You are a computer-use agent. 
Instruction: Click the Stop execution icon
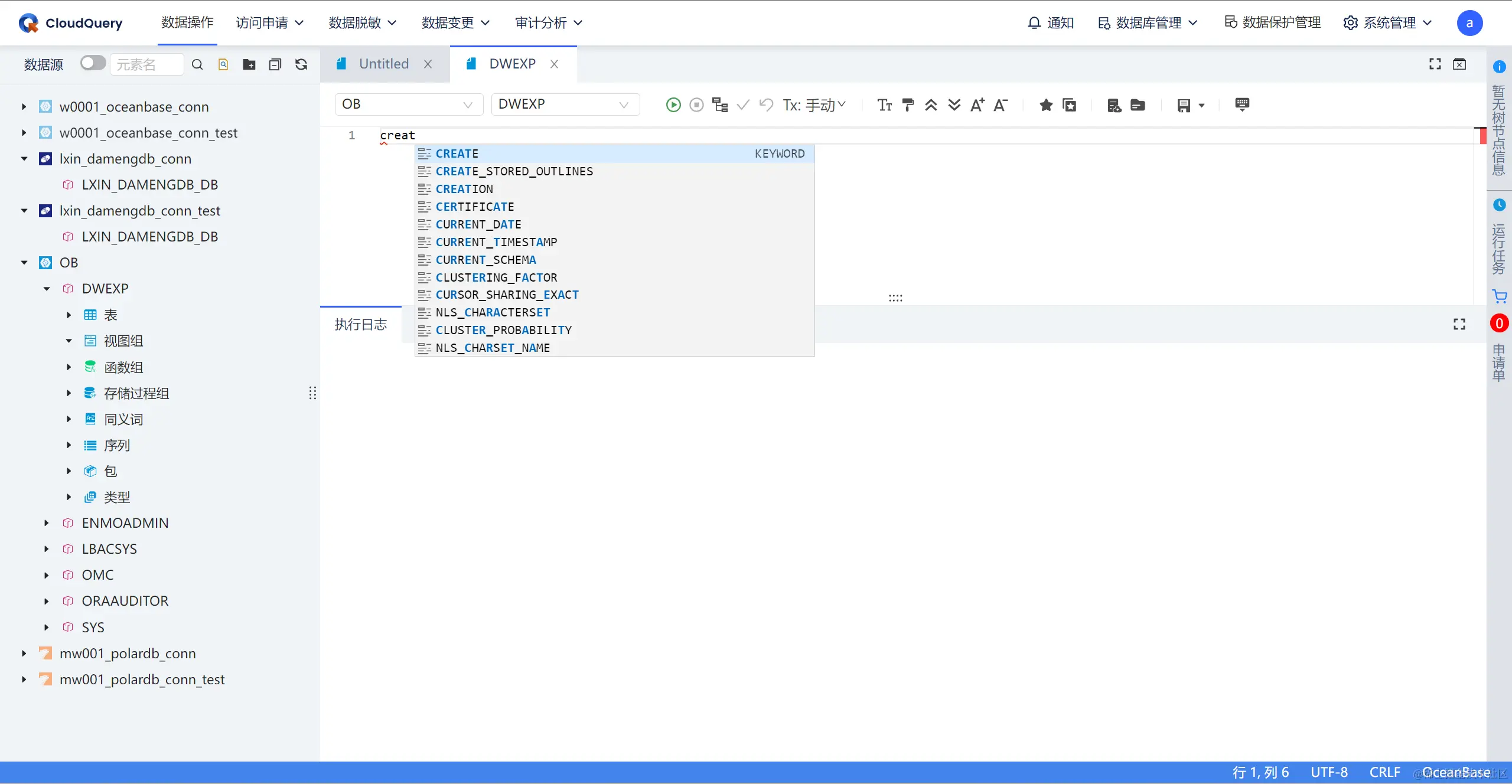[x=696, y=105]
